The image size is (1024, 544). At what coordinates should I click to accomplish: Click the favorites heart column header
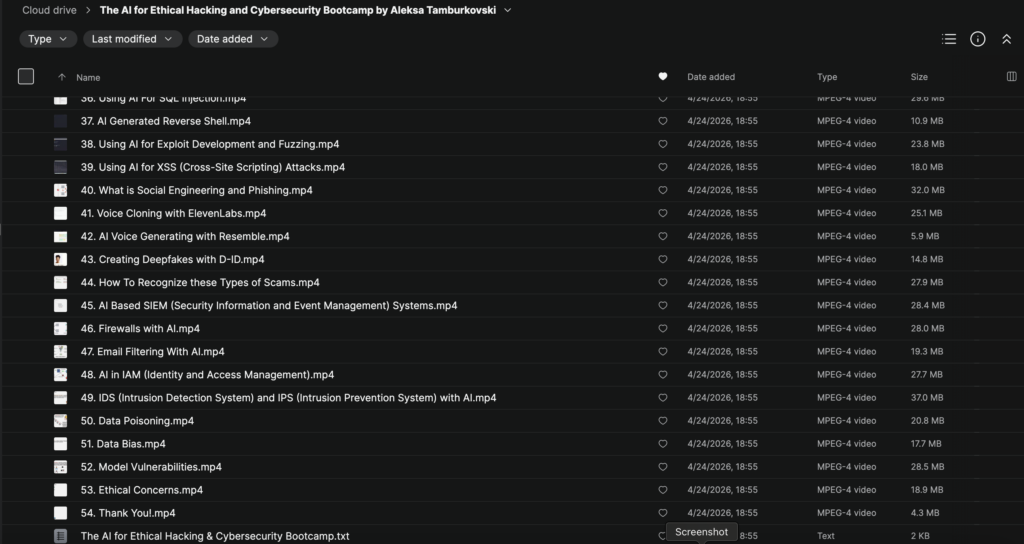click(x=662, y=77)
